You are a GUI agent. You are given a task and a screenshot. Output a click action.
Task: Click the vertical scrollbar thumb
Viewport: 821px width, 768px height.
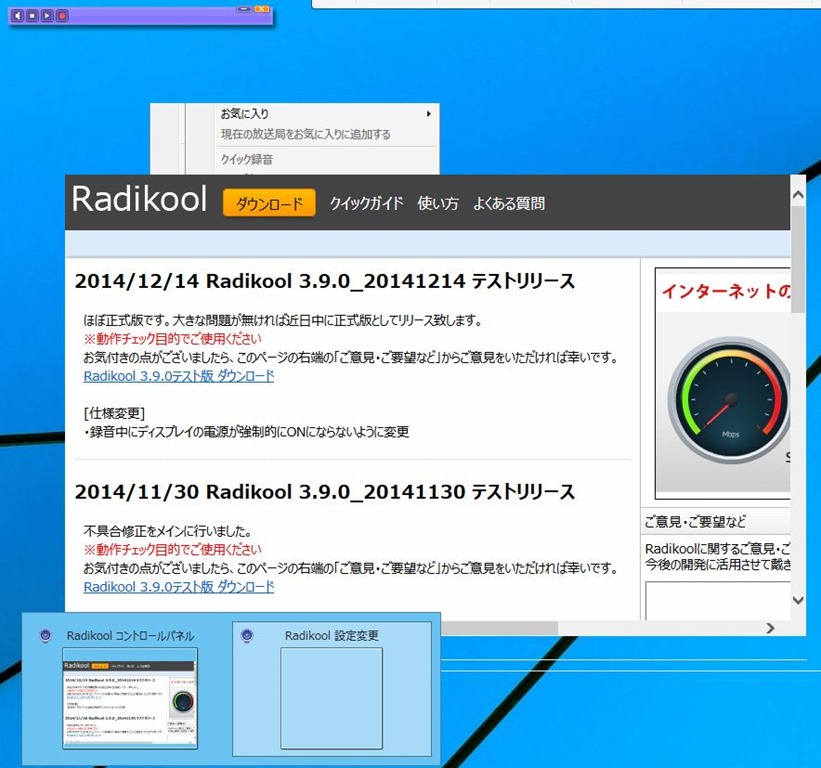(x=798, y=259)
